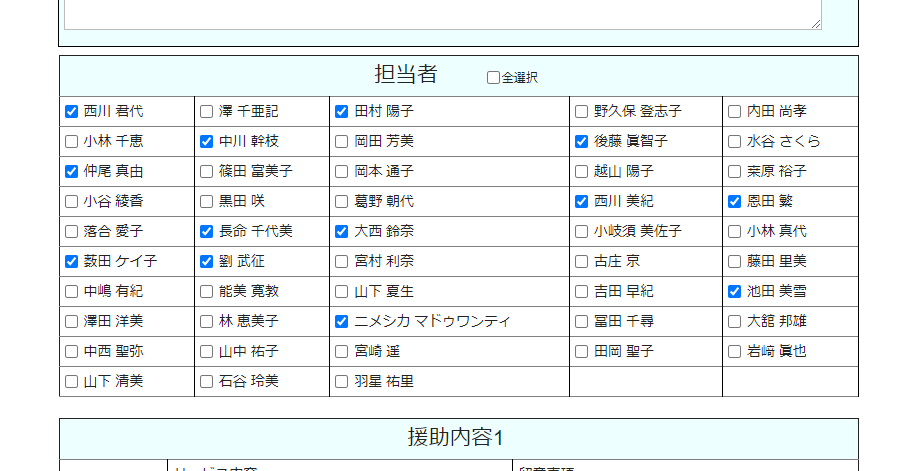Deselect the 中川 幹枝 checkbox

[x=206, y=142]
